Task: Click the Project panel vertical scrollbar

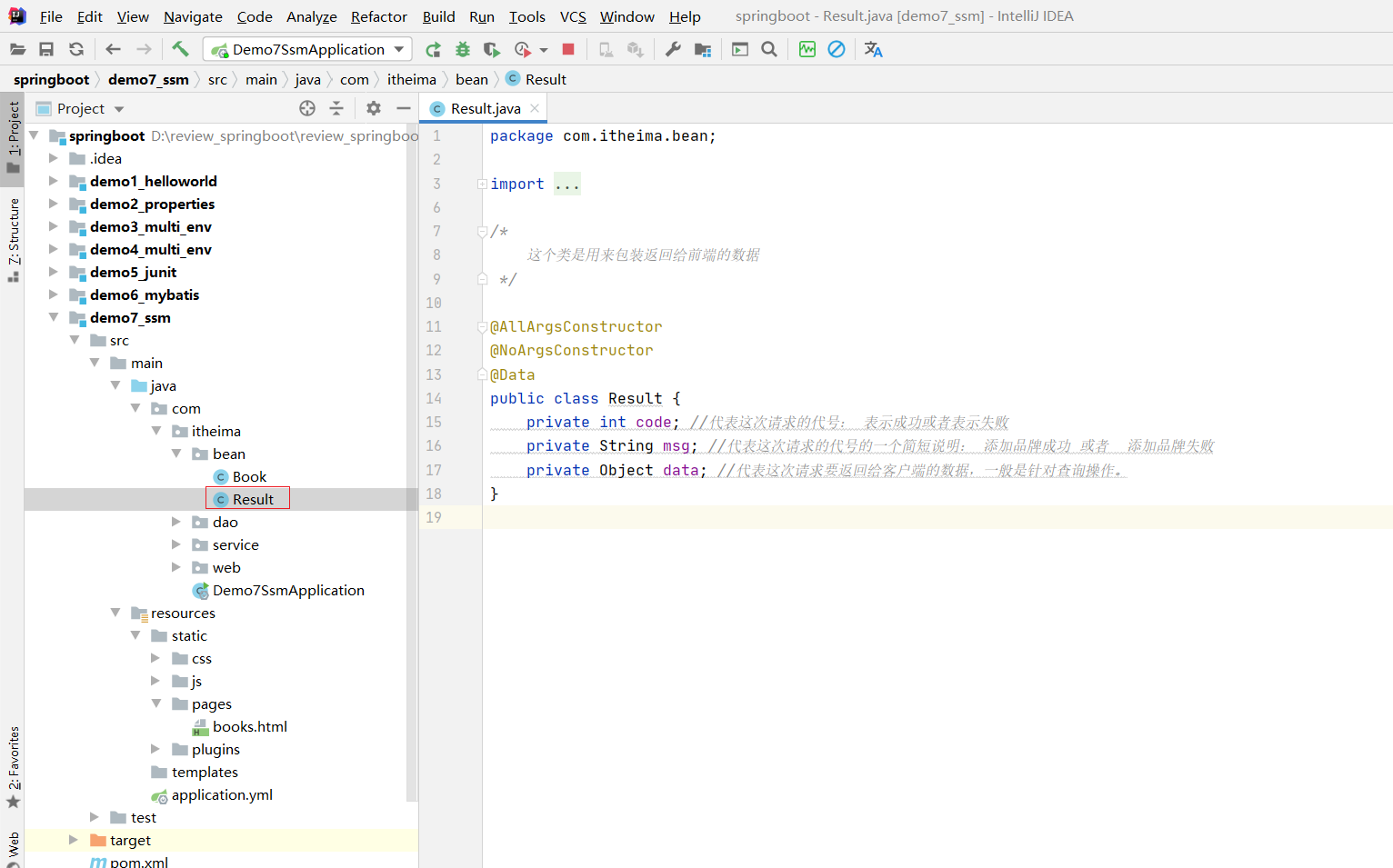Action: (412, 454)
